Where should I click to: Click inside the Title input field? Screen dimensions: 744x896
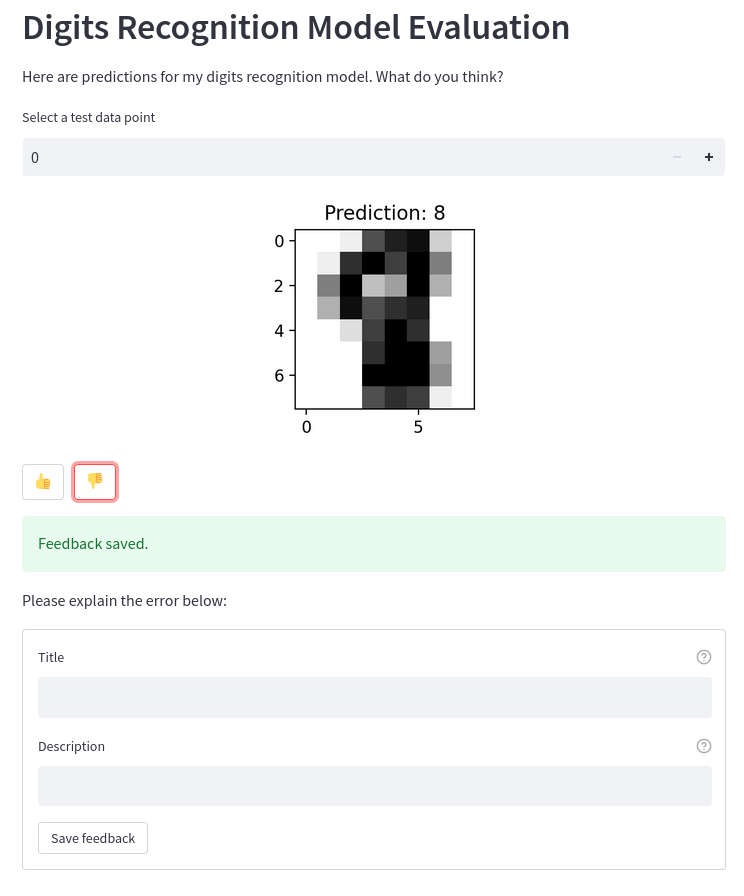click(374, 697)
